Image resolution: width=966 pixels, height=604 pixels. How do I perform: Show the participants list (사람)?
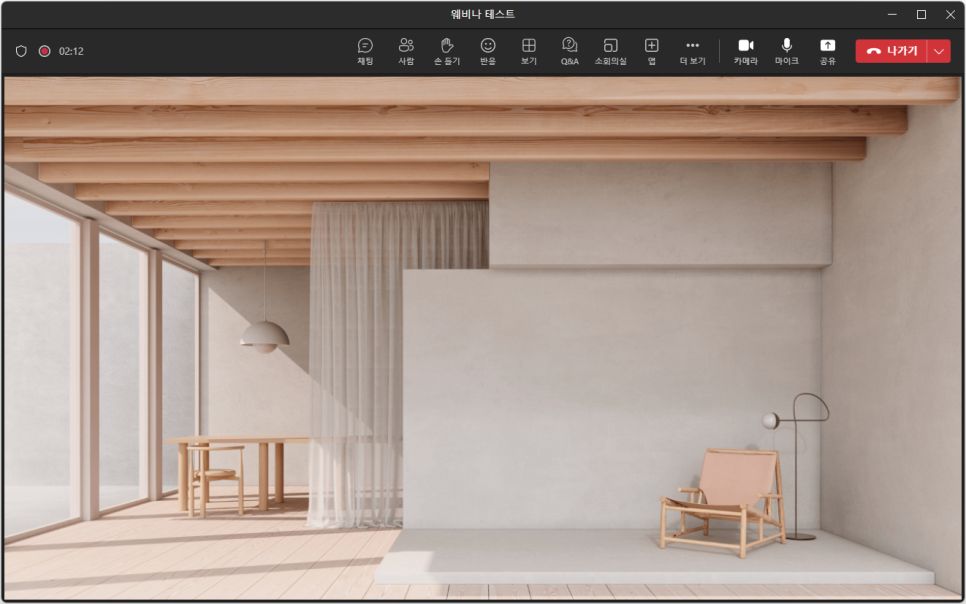(406, 51)
